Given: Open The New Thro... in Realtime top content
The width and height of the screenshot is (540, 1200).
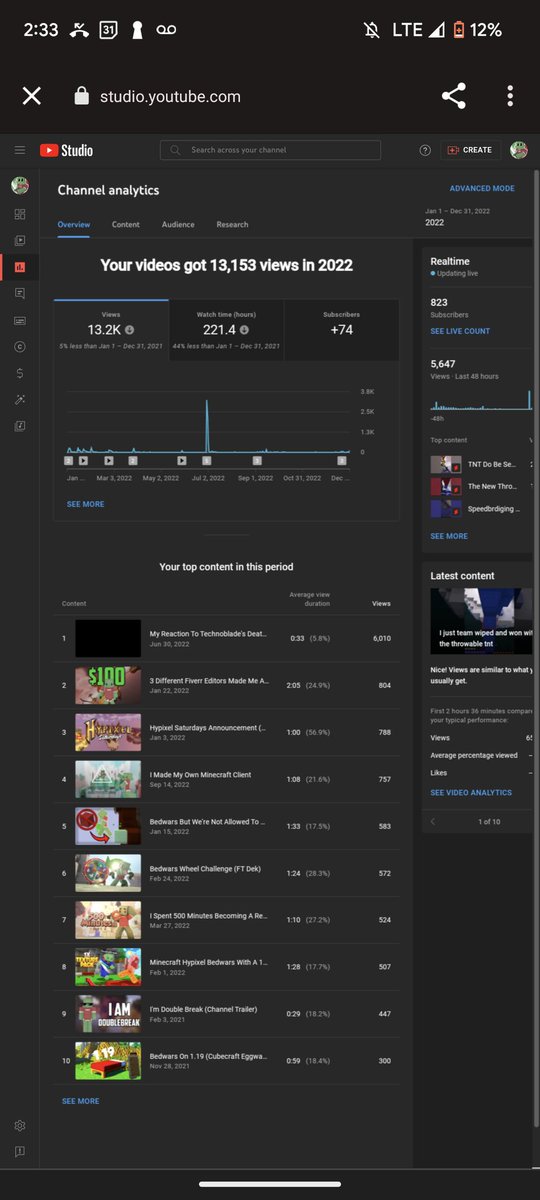Looking at the screenshot, I should coord(492,486).
